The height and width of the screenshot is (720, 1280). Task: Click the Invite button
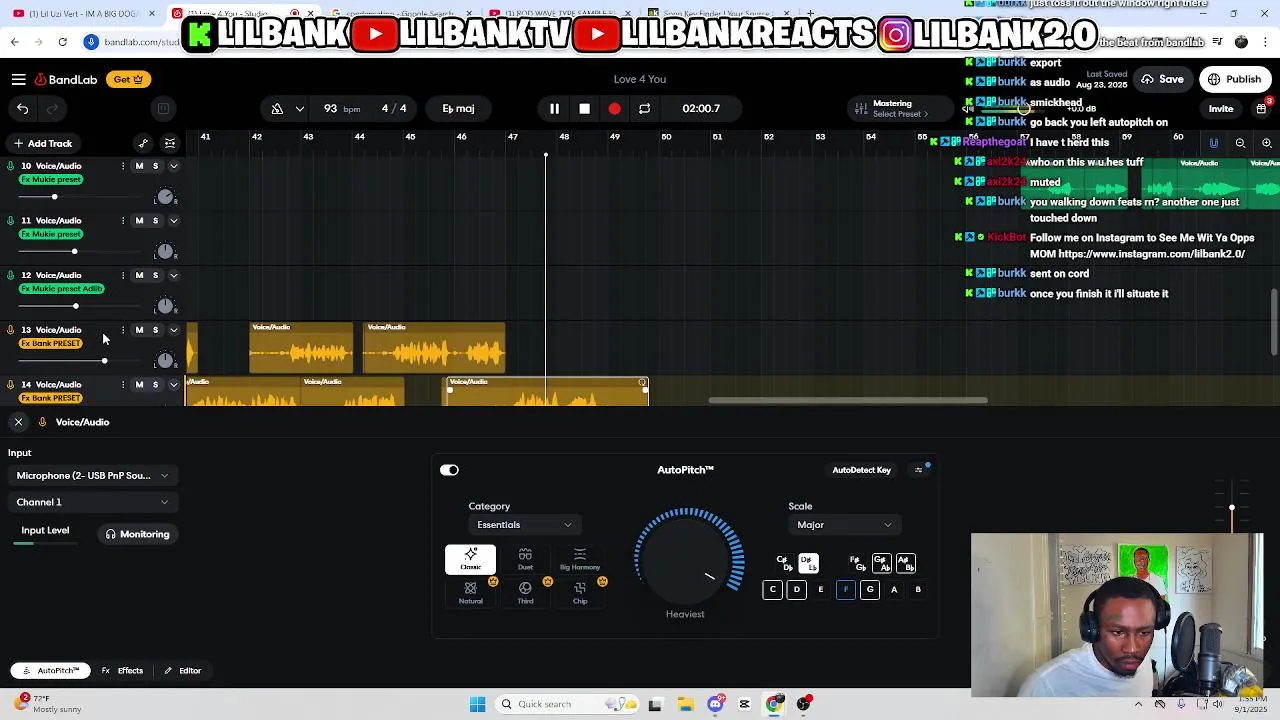tap(1221, 108)
